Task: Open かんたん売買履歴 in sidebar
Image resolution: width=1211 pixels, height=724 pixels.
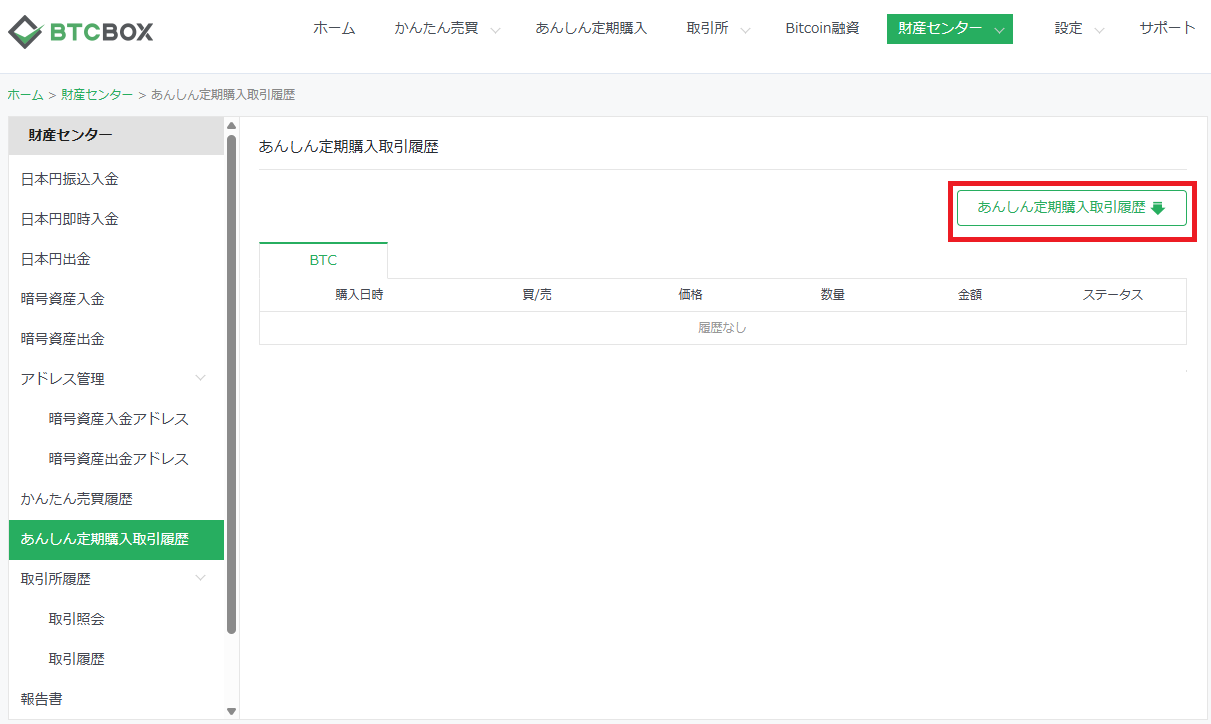Action: pyautogui.click(x=116, y=499)
